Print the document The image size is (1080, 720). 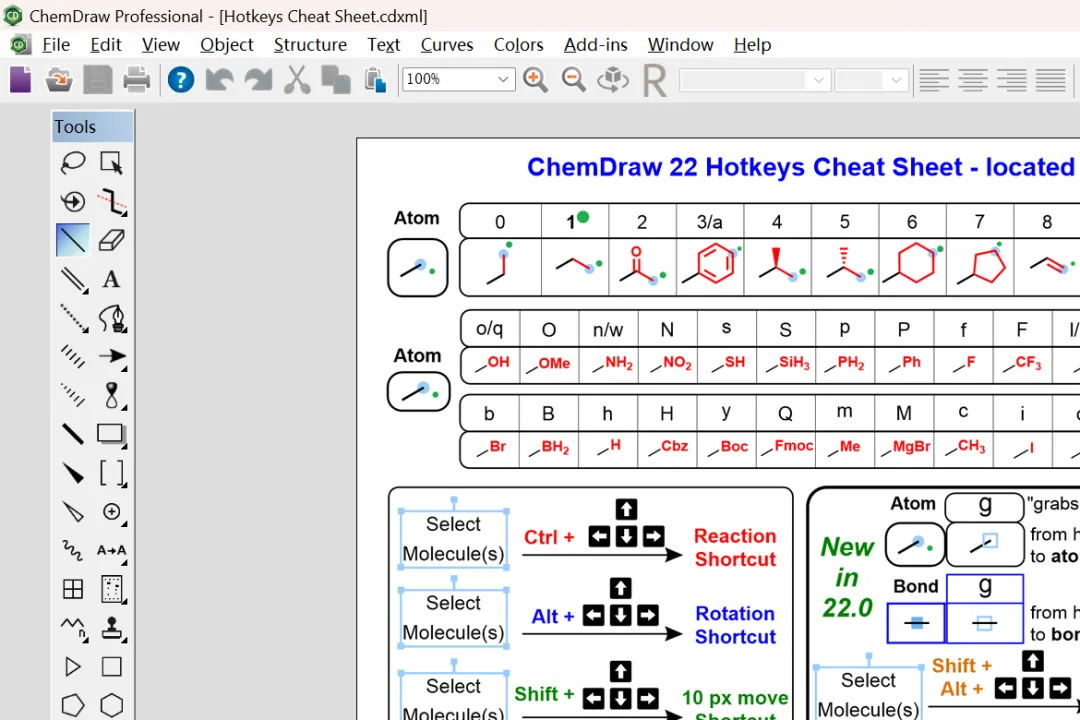click(136, 80)
